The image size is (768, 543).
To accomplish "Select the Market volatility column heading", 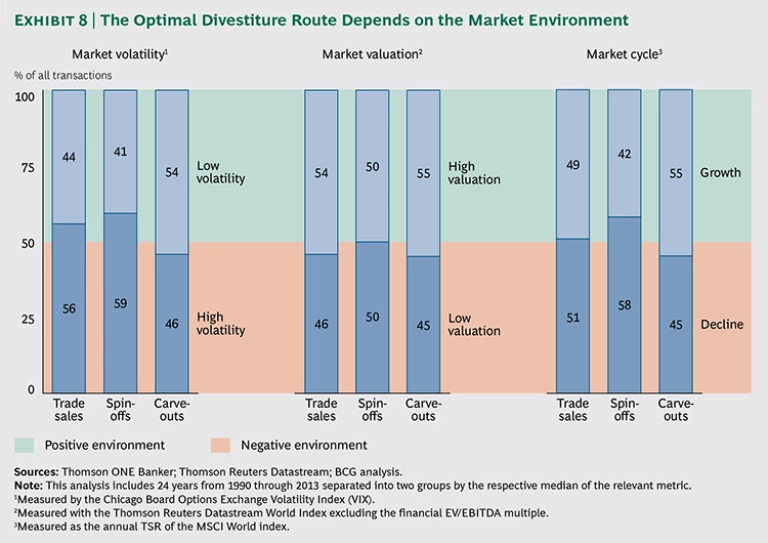I will tap(119, 54).
